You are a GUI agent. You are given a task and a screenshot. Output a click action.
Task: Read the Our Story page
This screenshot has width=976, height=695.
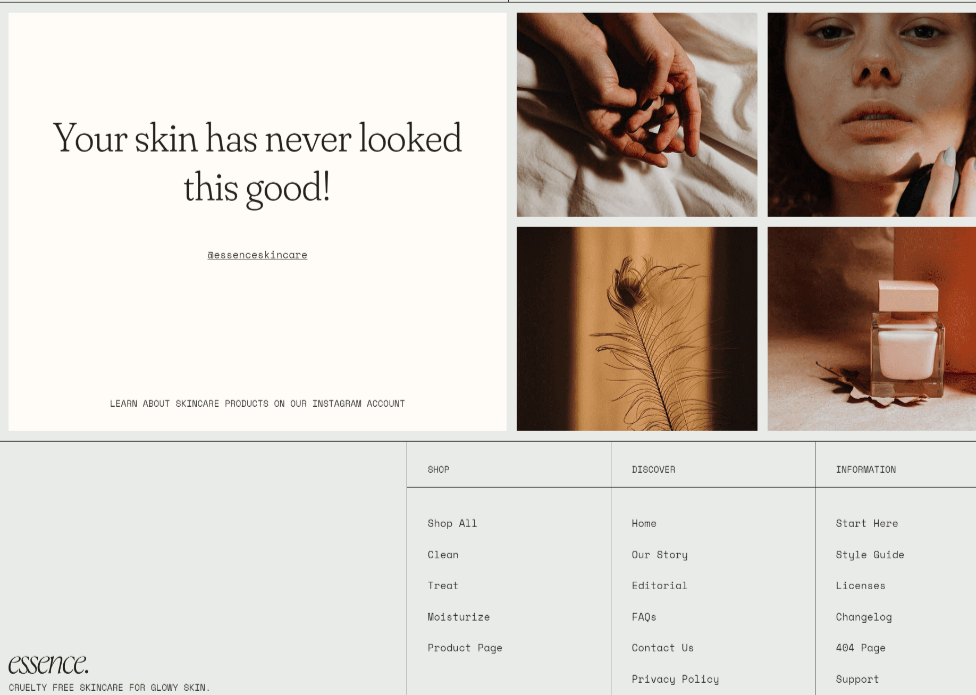[659, 554]
